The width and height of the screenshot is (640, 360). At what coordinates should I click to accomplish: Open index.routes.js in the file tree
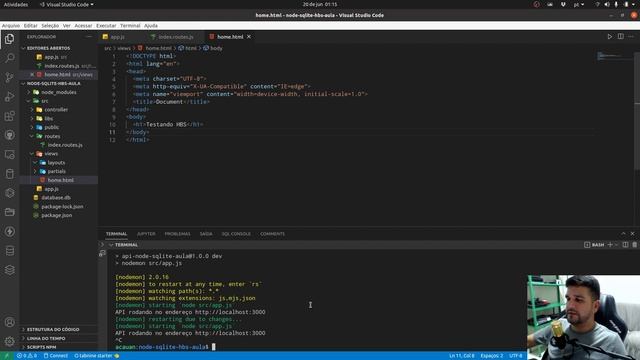point(65,145)
